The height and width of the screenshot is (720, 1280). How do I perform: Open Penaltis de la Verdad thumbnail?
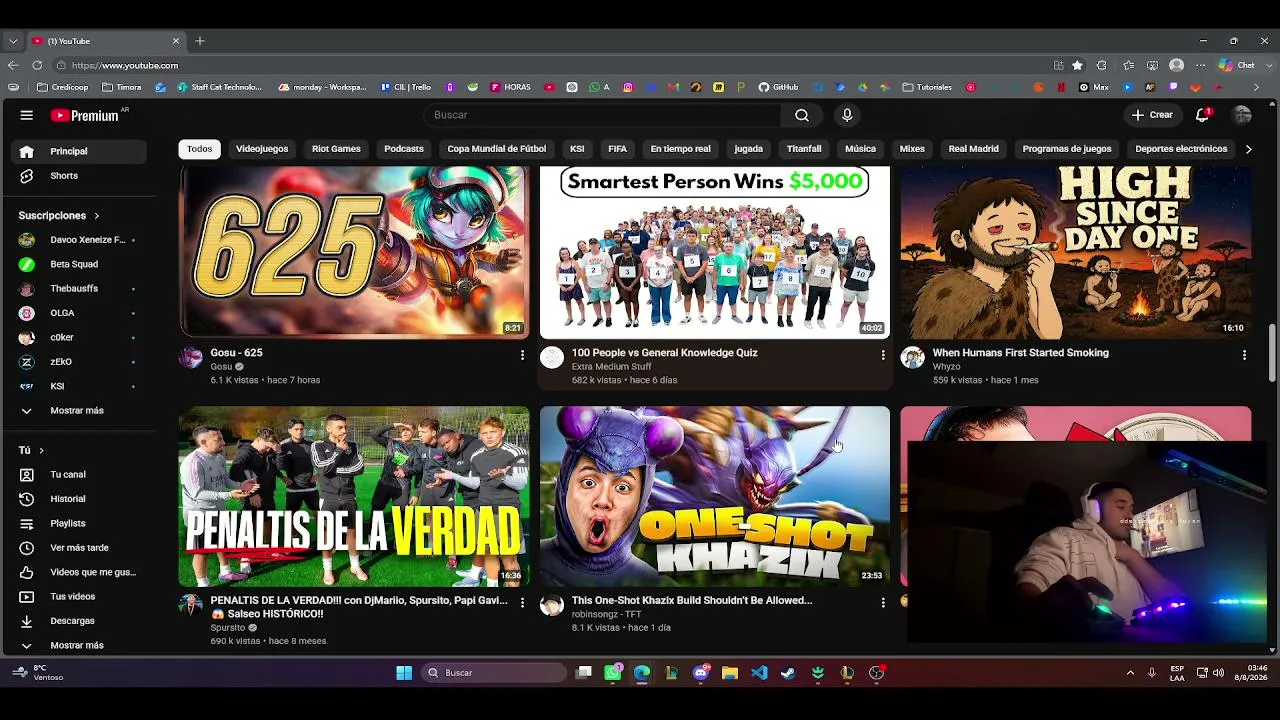[354, 496]
